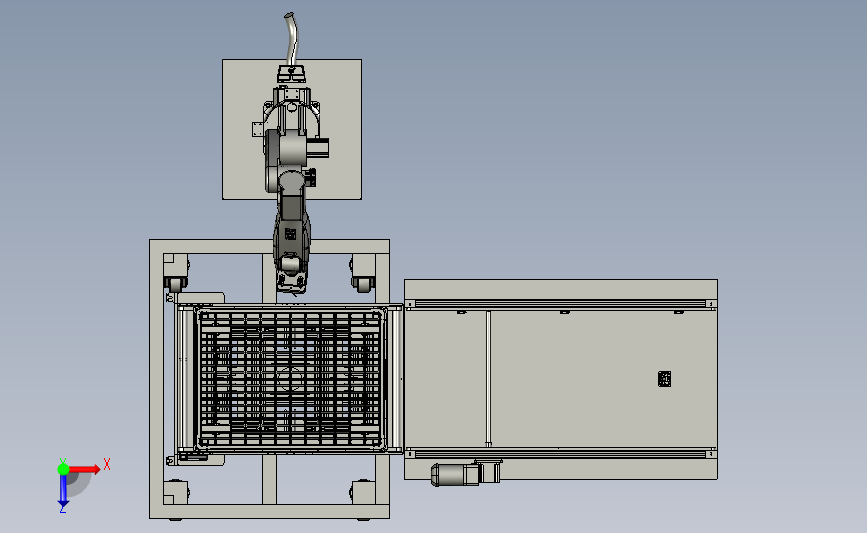Select the caster wheel at the cart's upper-right corner

coord(363,284)
